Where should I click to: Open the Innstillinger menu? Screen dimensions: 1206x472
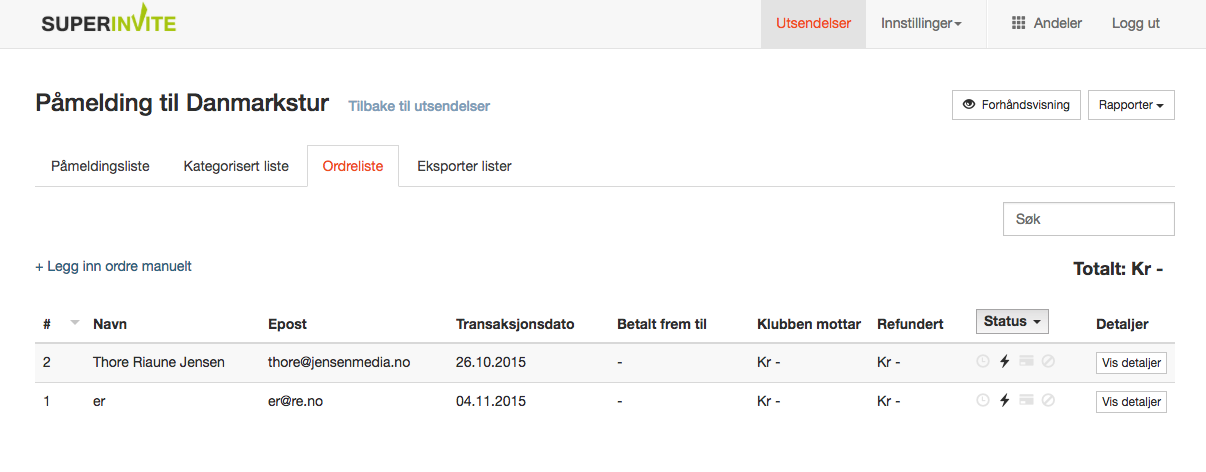coord(921,23)
